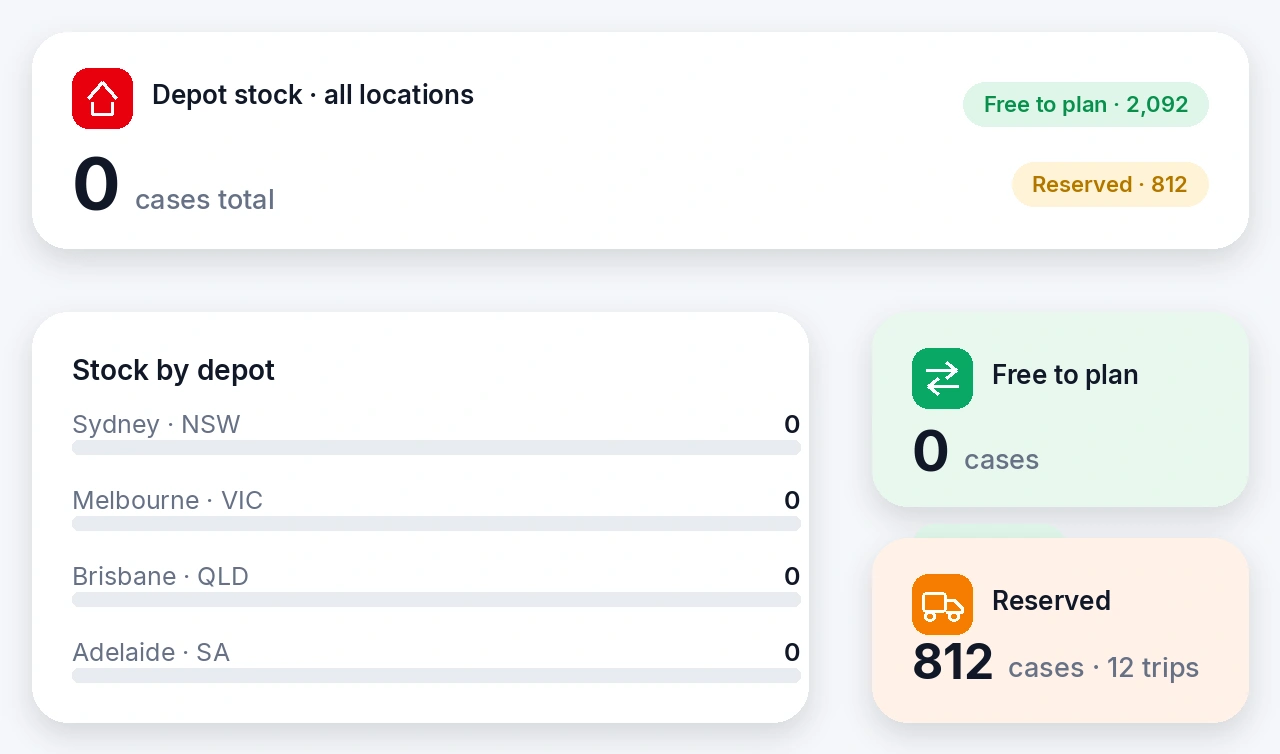Viewport: 1280px width, 754px height.
Task: Click the 'cases total' label
Action: tap(205, 200)
